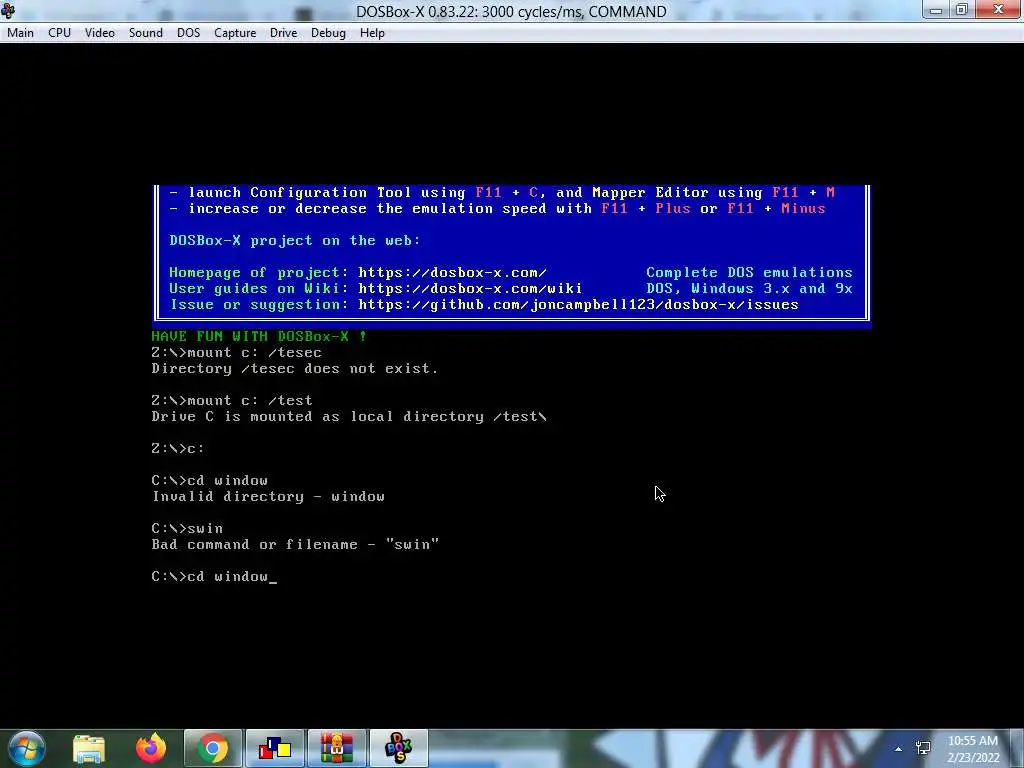Image resolution: width=1024 pixels, height=768 pixels.
Task: Click the wiki URL https://dosbox-x.com/wiki
Action: (x=470, y=289)
